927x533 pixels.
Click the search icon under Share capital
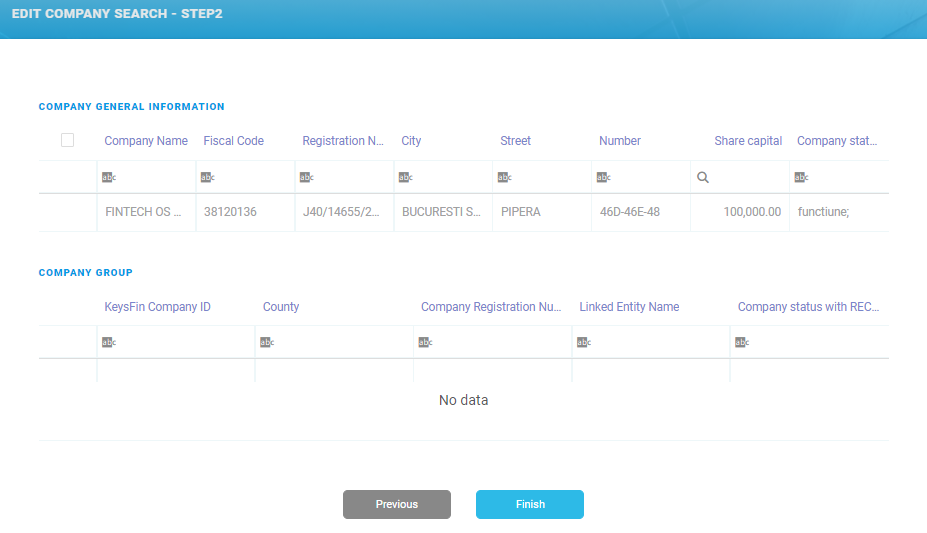coord(703,177)
